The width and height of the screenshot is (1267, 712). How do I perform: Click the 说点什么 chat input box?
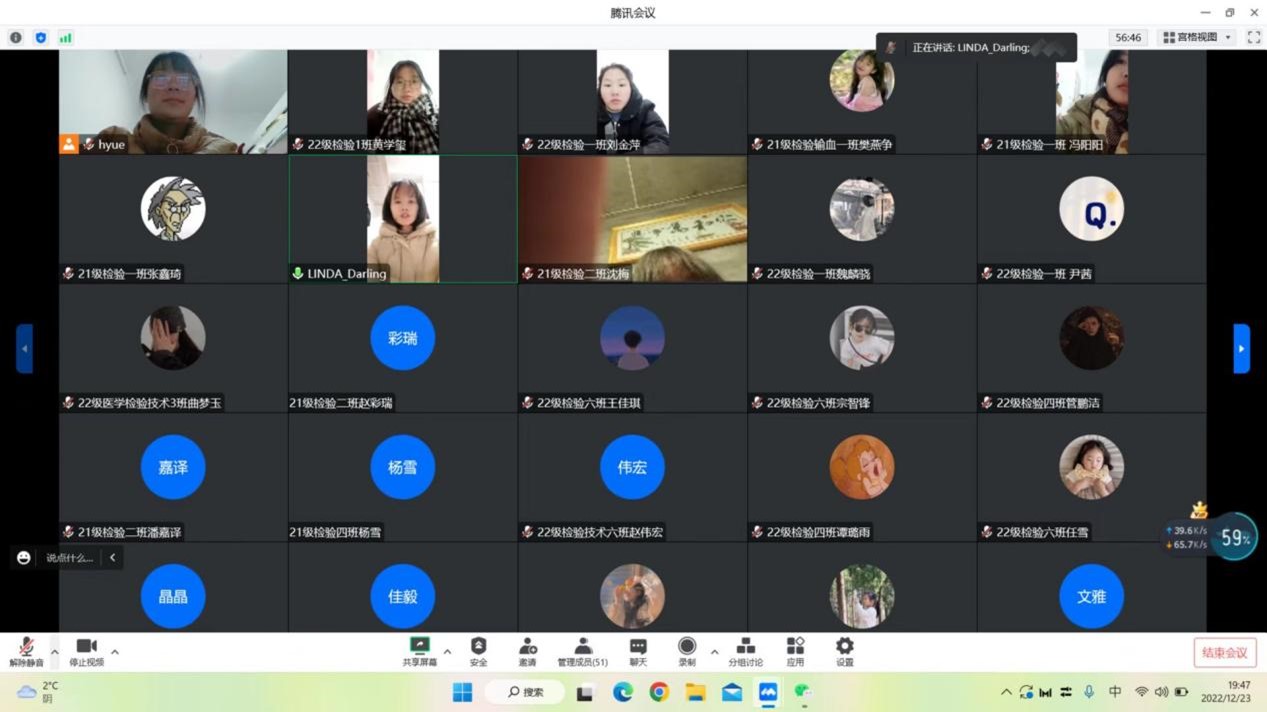pyautogui.click(x=70, y=558)
